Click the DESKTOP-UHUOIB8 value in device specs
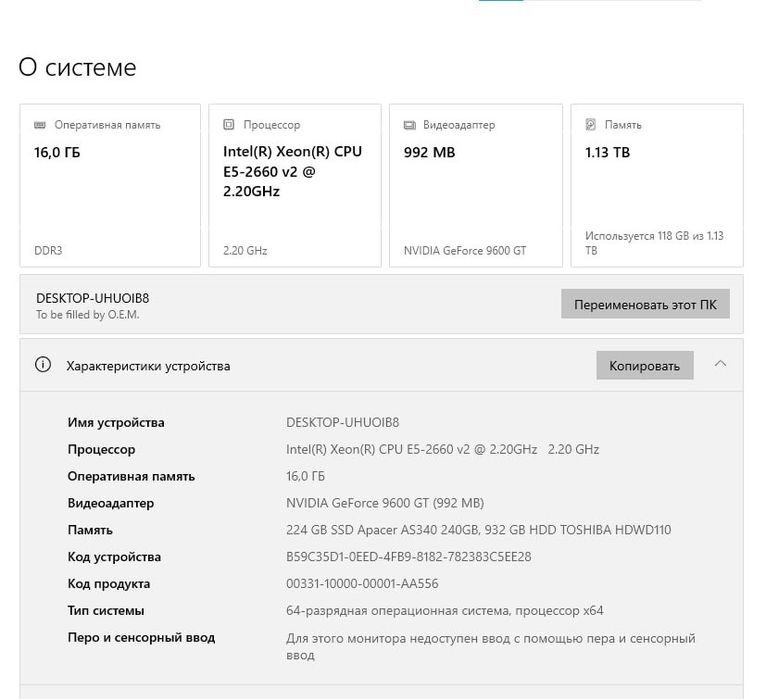The image size is (766, 699). 342,423
